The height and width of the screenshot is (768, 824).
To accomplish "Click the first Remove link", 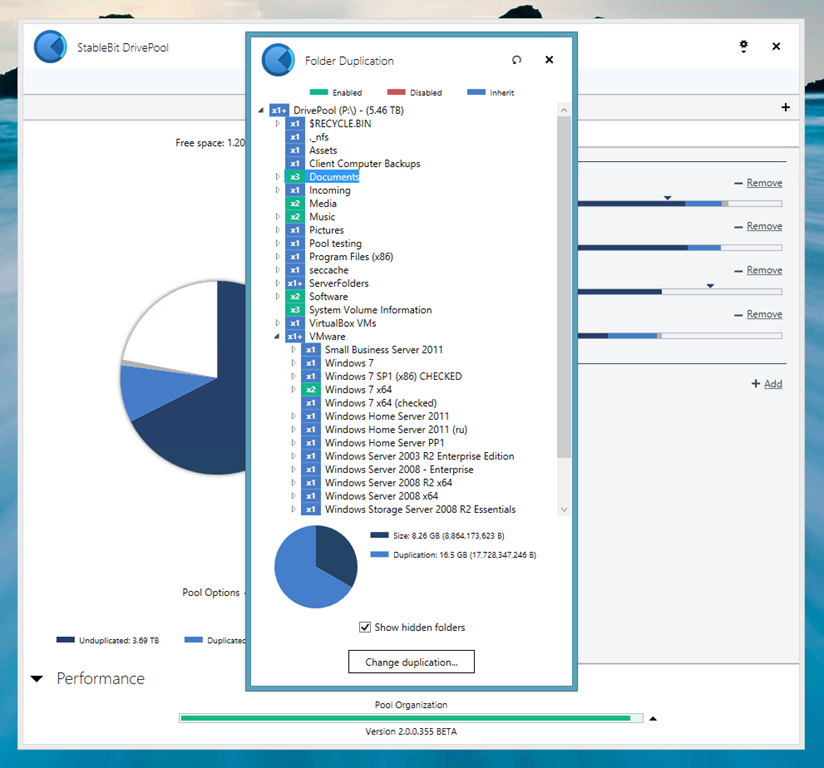I will coord(764,183).
